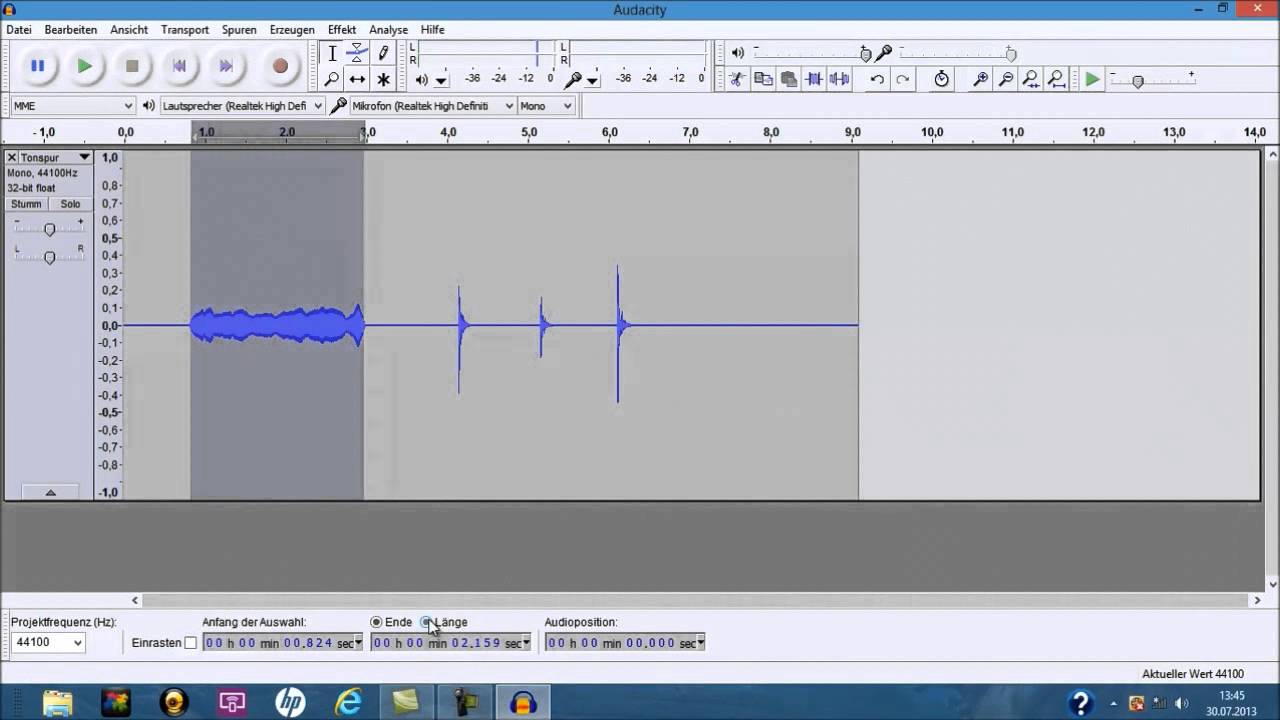Open the Hilfe menu
Screen dimensions: 1280x720
click(x=432, y=30)
